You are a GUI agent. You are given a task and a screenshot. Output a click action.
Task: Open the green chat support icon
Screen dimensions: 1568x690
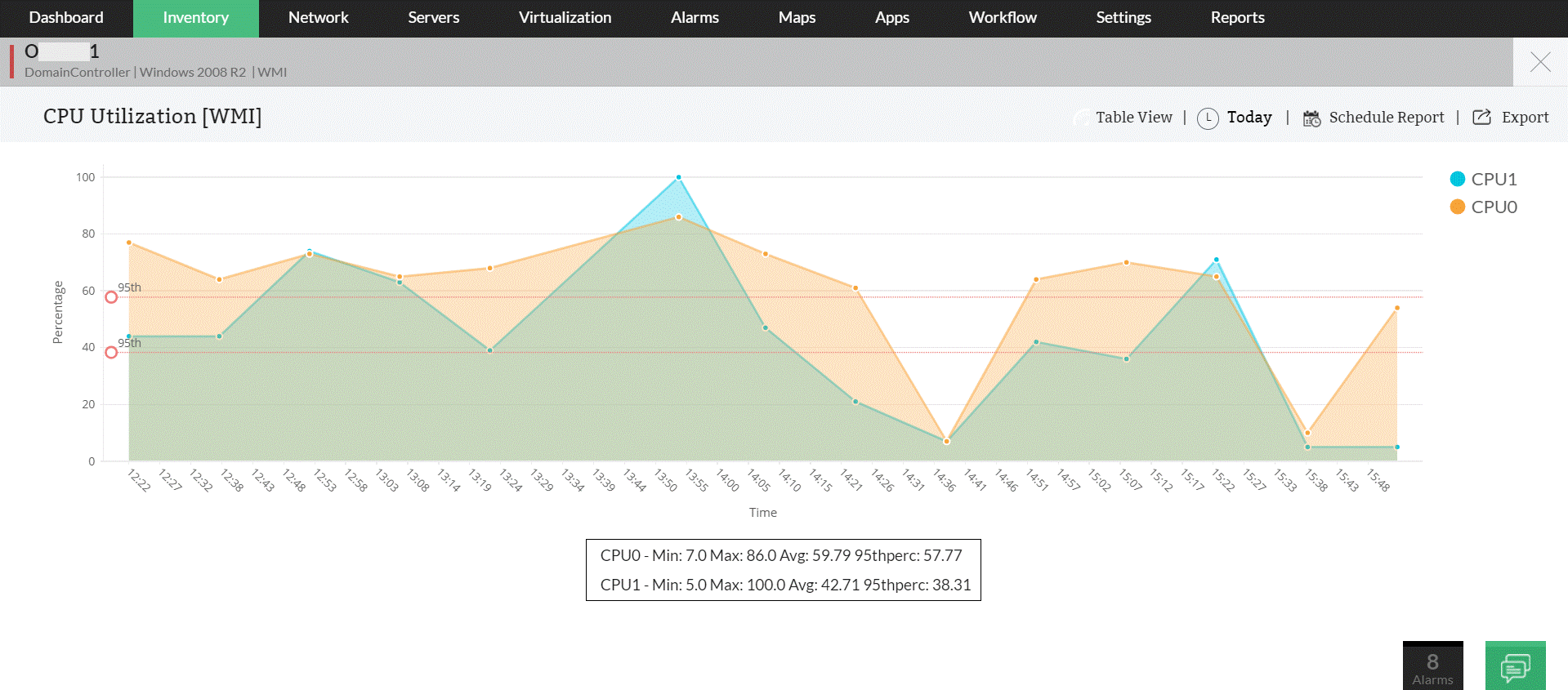(1515, 666)
